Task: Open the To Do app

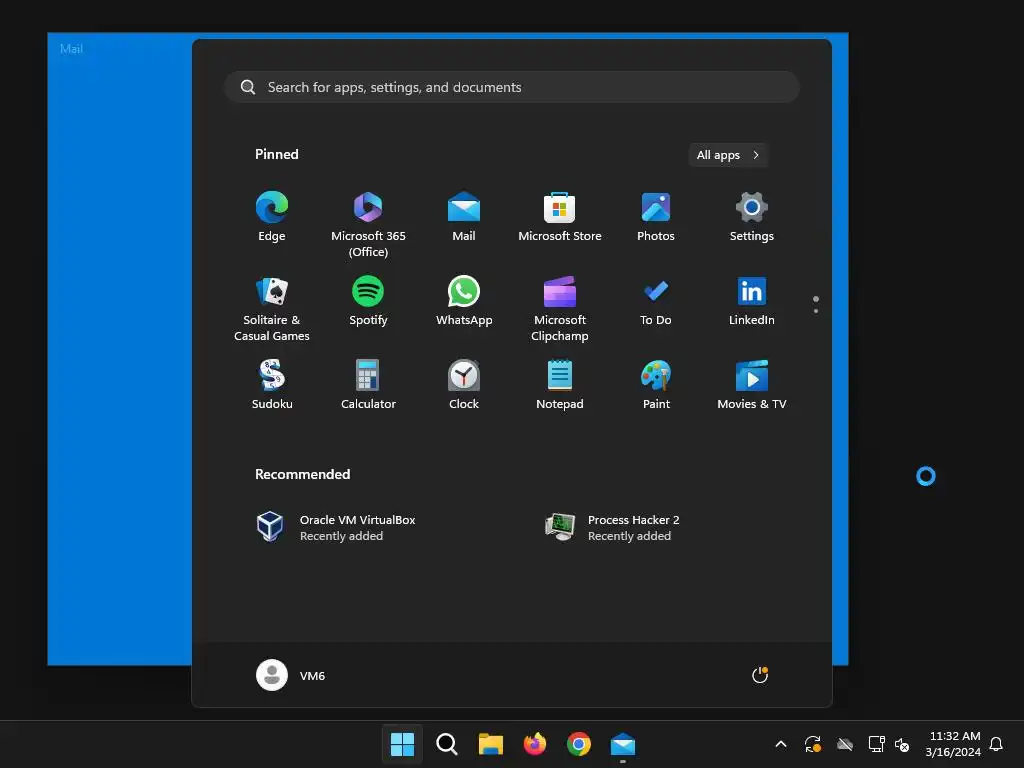Action: click(656, 301)
